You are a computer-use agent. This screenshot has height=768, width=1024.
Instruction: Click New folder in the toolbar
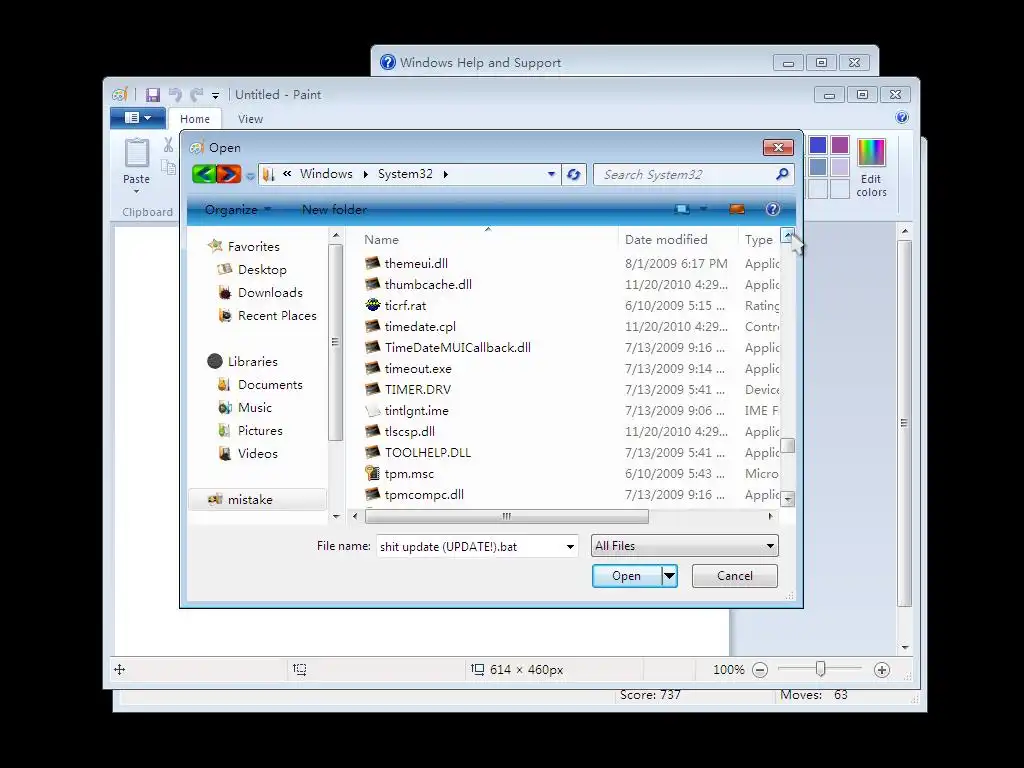[x=334, y=210]
